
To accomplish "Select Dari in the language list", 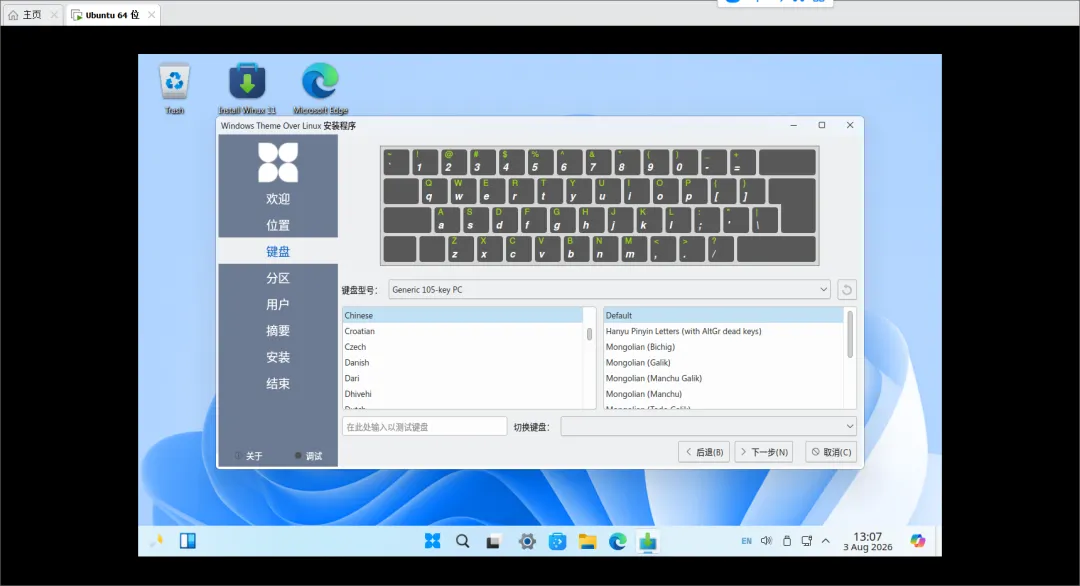I will [463, 378].
